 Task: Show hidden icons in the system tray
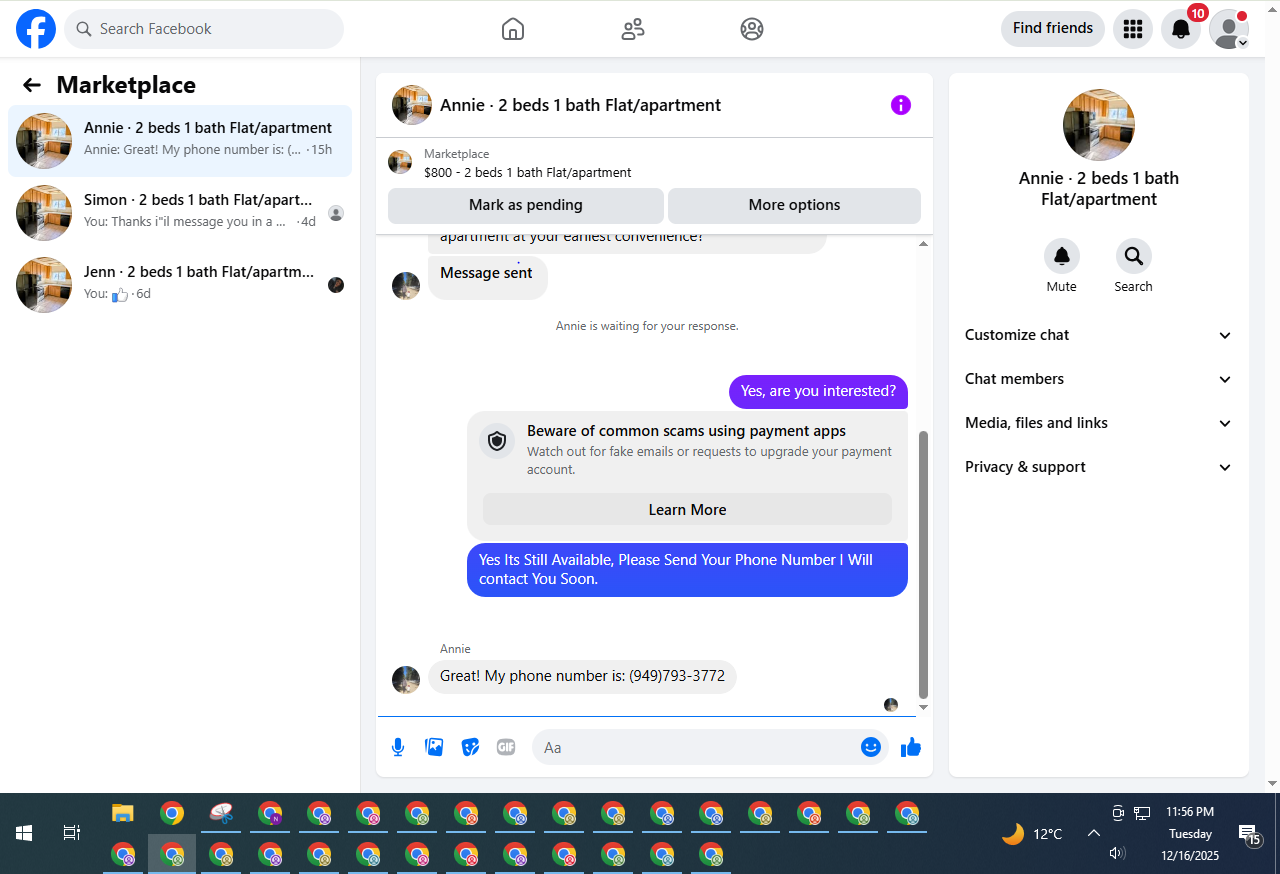[x=1094, y=834]
